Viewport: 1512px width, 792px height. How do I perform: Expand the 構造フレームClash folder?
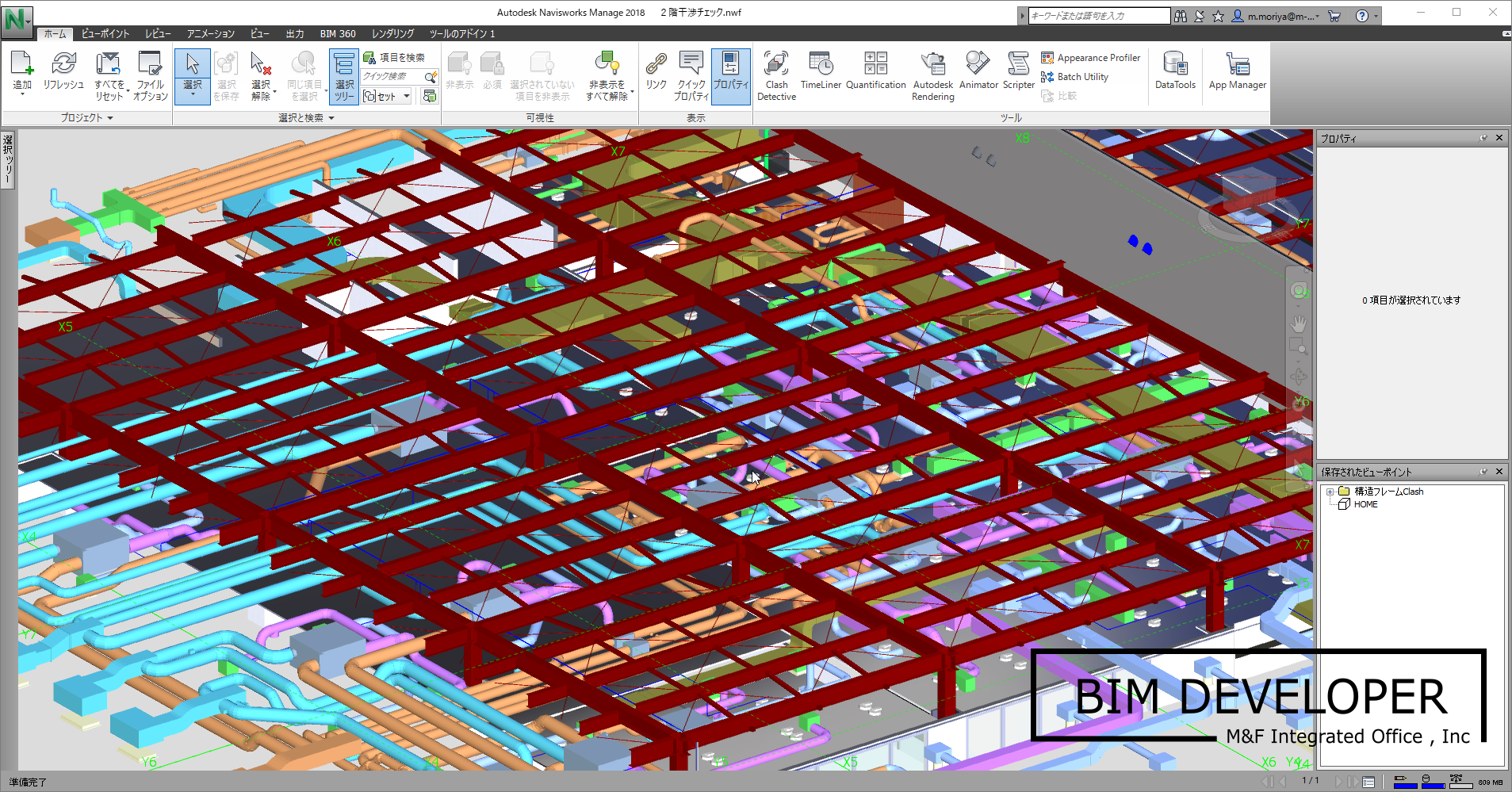(1330, 492)
